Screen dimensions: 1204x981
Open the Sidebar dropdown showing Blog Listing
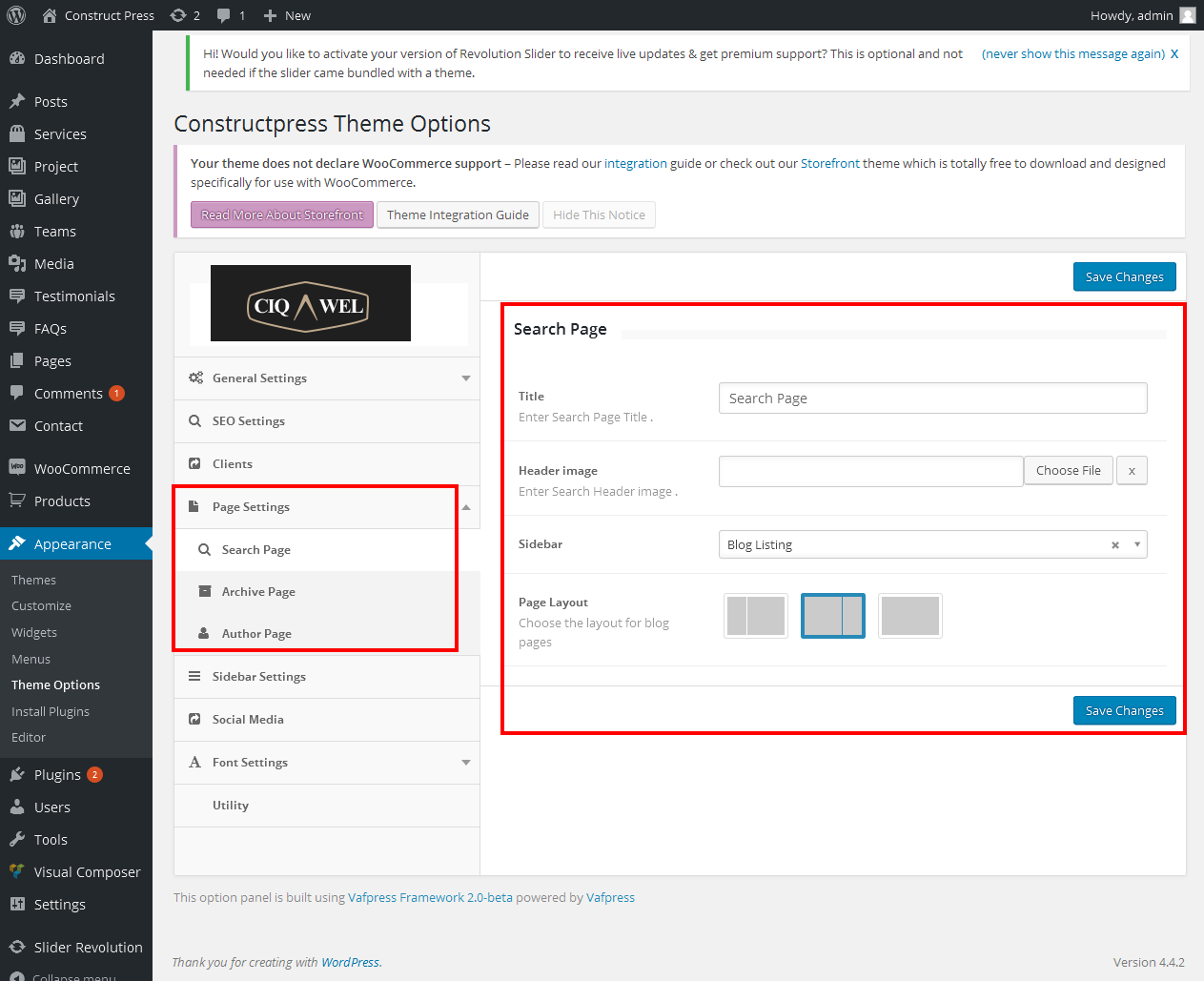coord(915,544)
